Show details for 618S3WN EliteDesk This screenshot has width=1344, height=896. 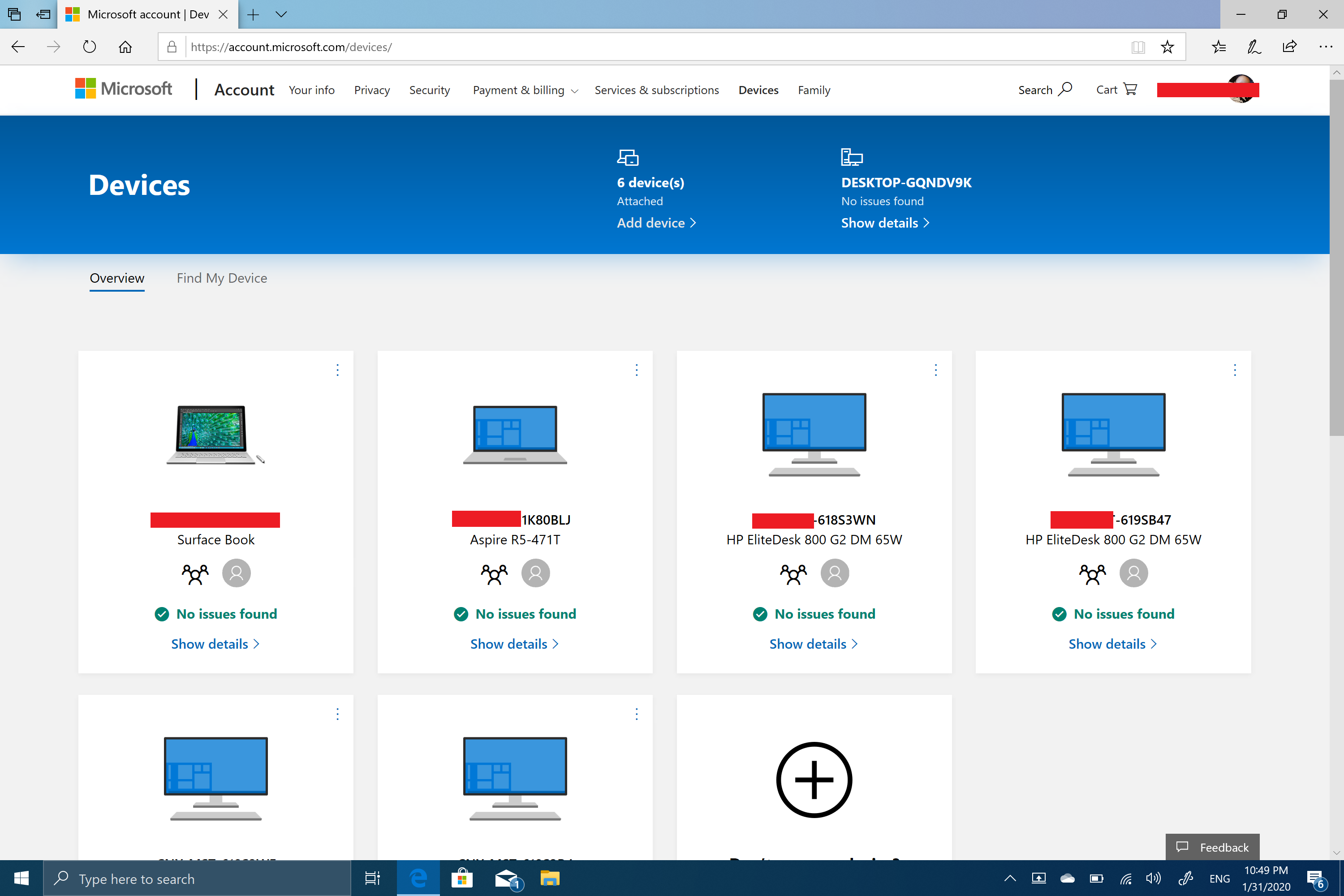tap(814, 644)
